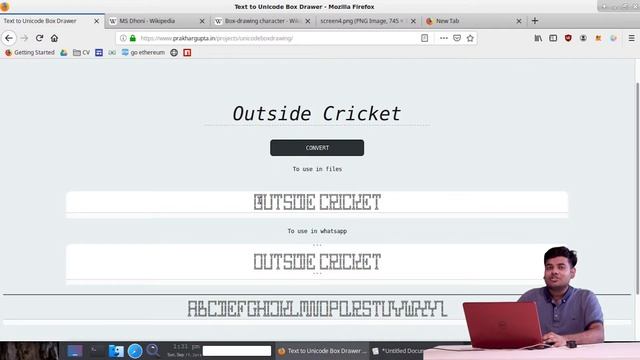Open the Library icon in toolbar

coord(538,38)
